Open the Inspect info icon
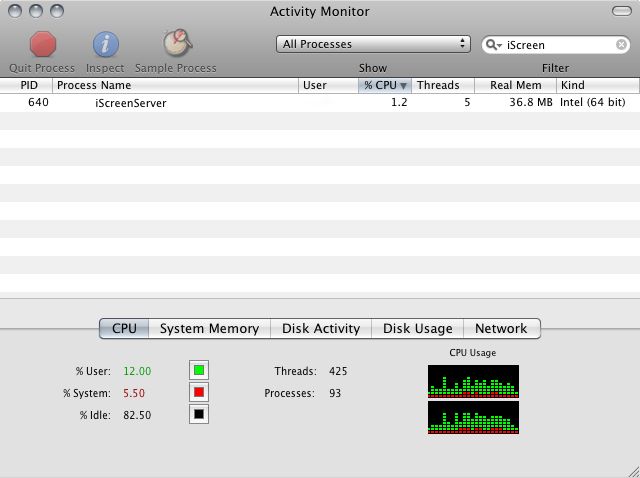 click(106, 44)
